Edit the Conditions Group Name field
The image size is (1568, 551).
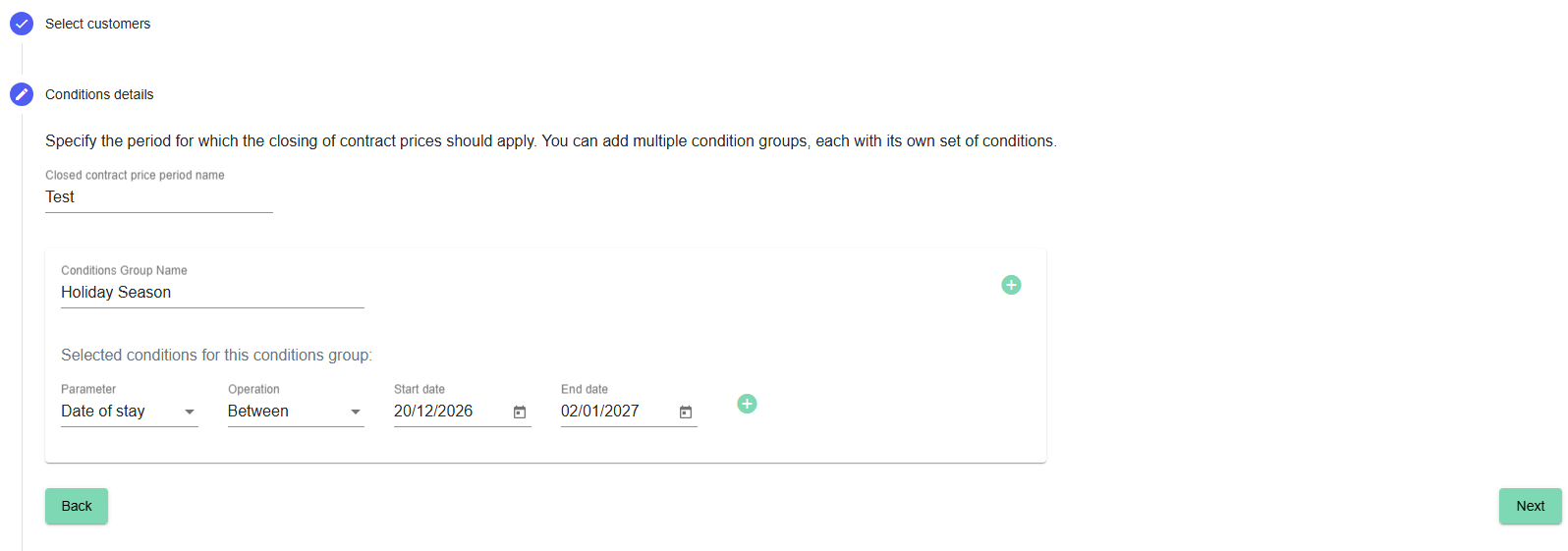pyautogui.click(x=212, y=293)
